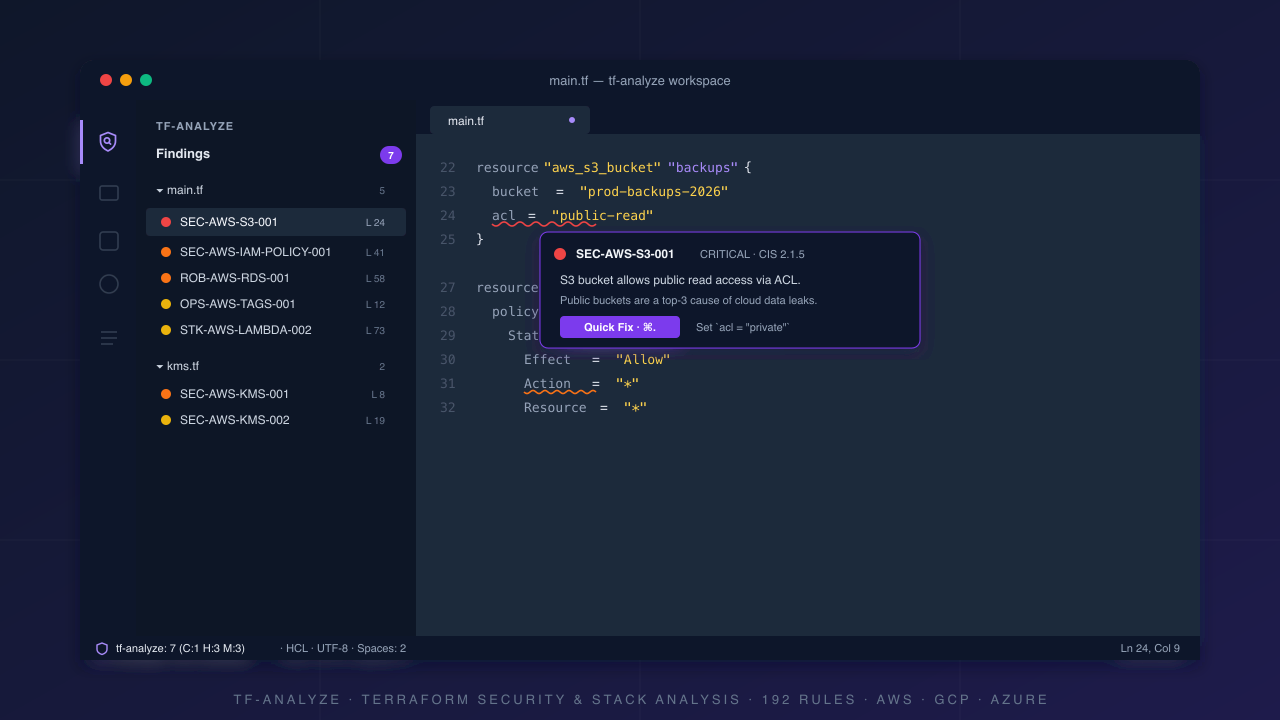Click the red severity dot in the popup
1280x720 pixels.
click(560, 254)
